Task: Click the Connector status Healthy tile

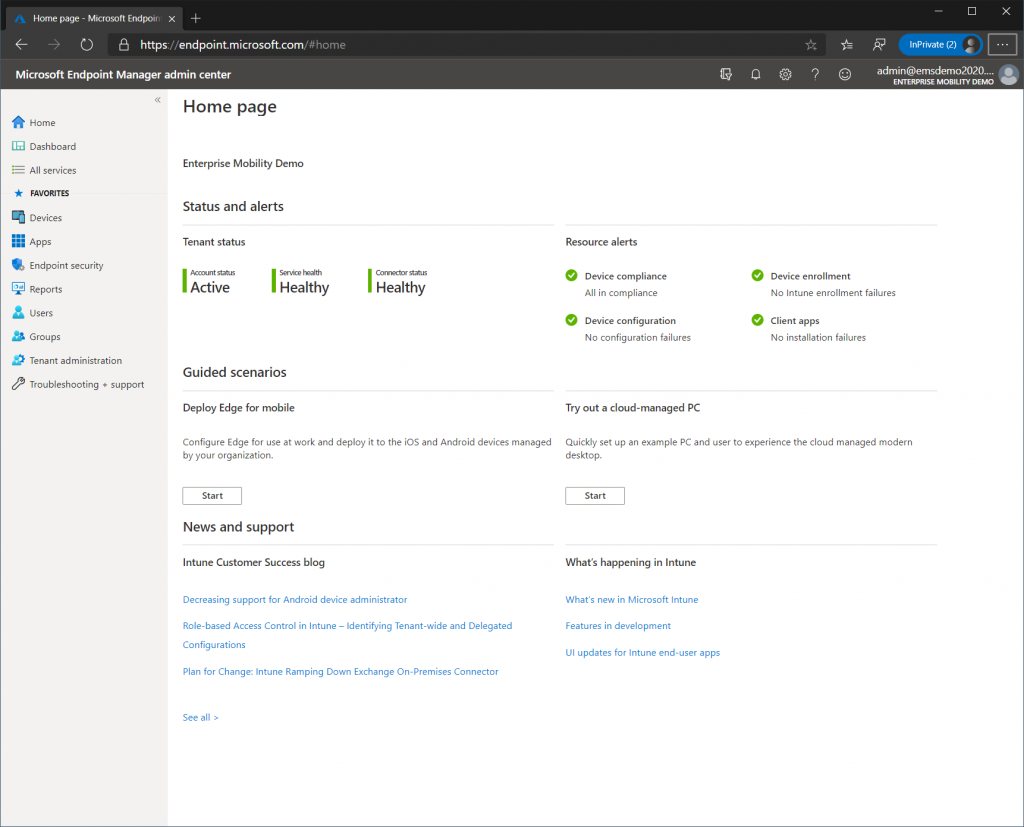Action: [x=398, y=282]
